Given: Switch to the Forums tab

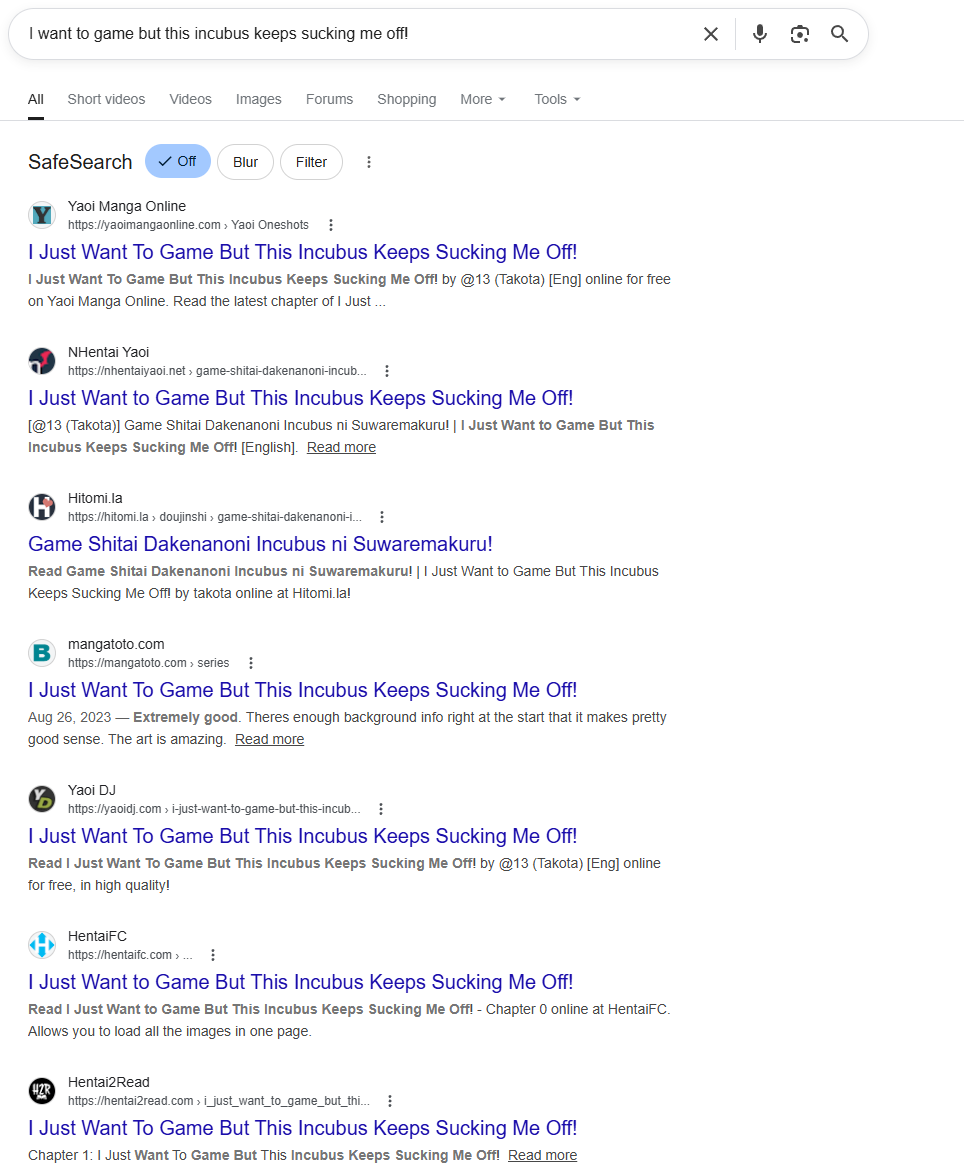Looking at the screenshot, I should (329, 99).
